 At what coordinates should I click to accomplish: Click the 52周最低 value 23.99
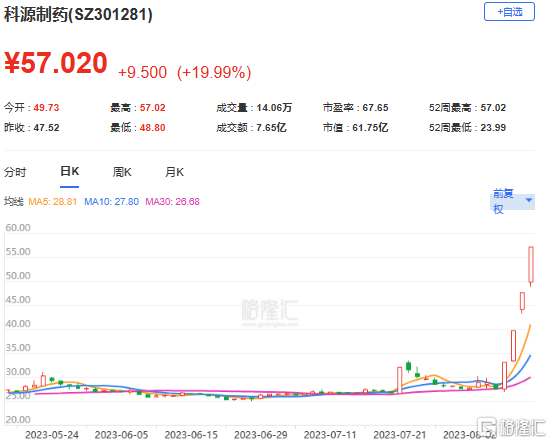coord(493,127)
